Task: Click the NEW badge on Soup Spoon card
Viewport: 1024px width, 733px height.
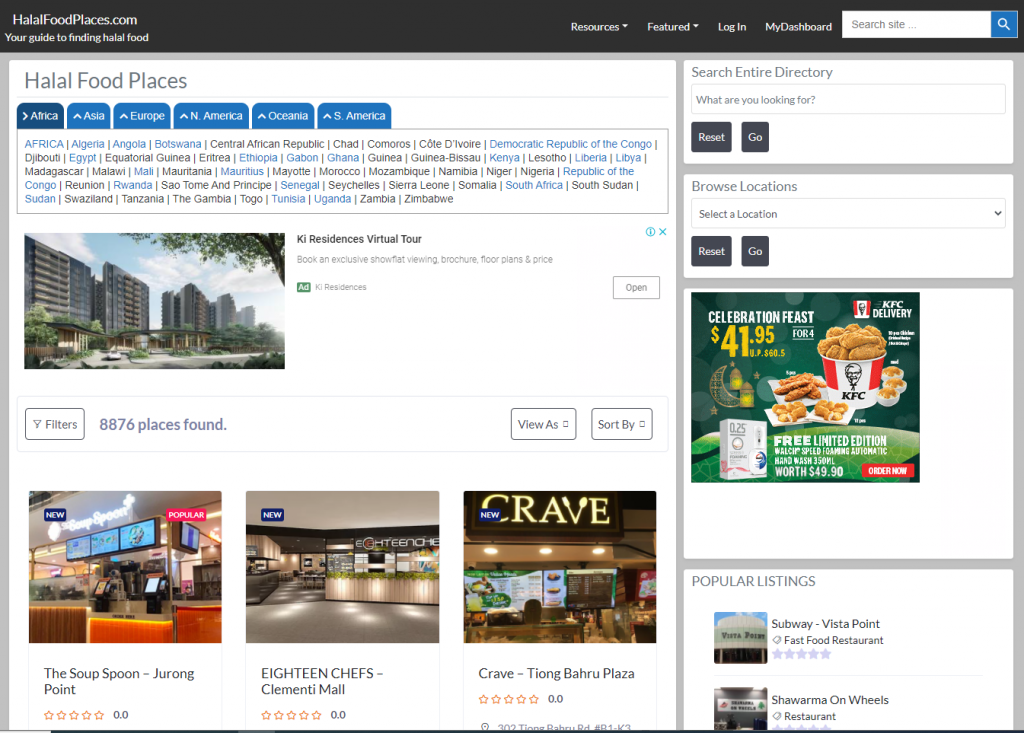Action: 55,515
